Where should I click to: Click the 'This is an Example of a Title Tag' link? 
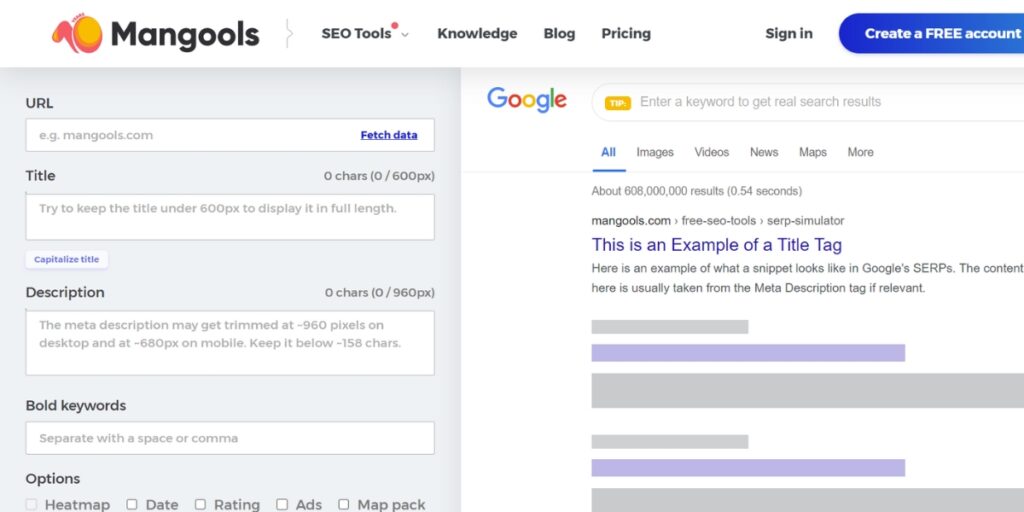coord(716,245)
